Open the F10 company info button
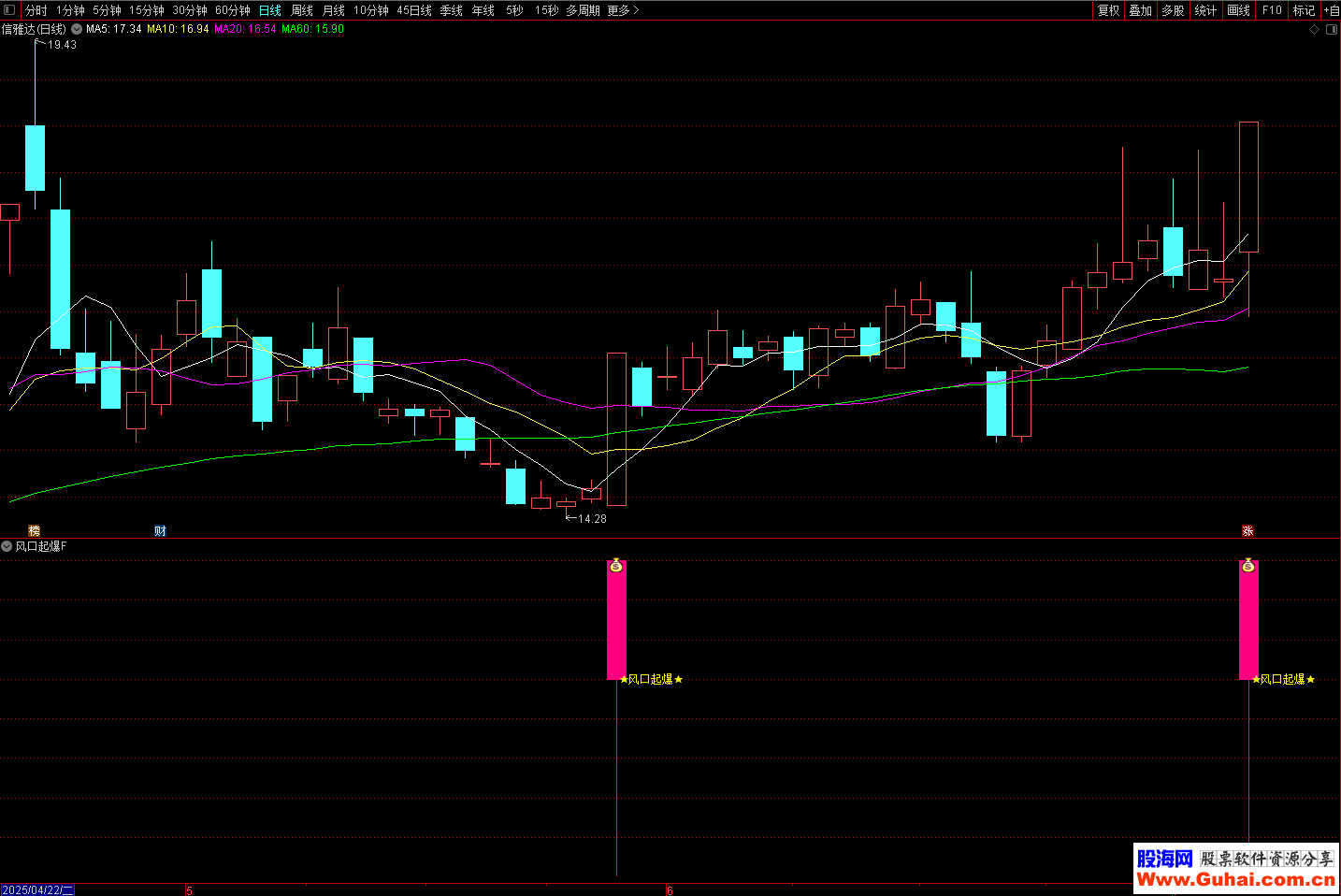The height and width of the screenshot is (896, 1341). click(1272, 10)
